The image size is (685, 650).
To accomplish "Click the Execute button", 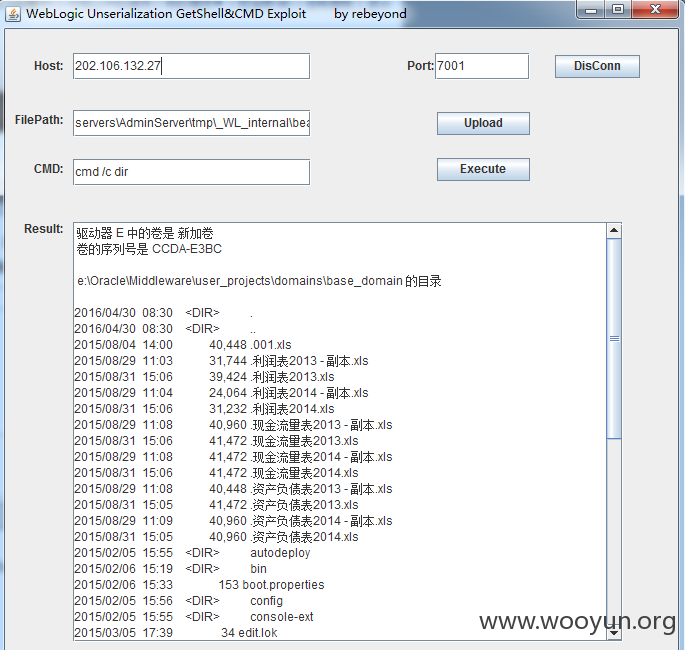I will 483,169.
